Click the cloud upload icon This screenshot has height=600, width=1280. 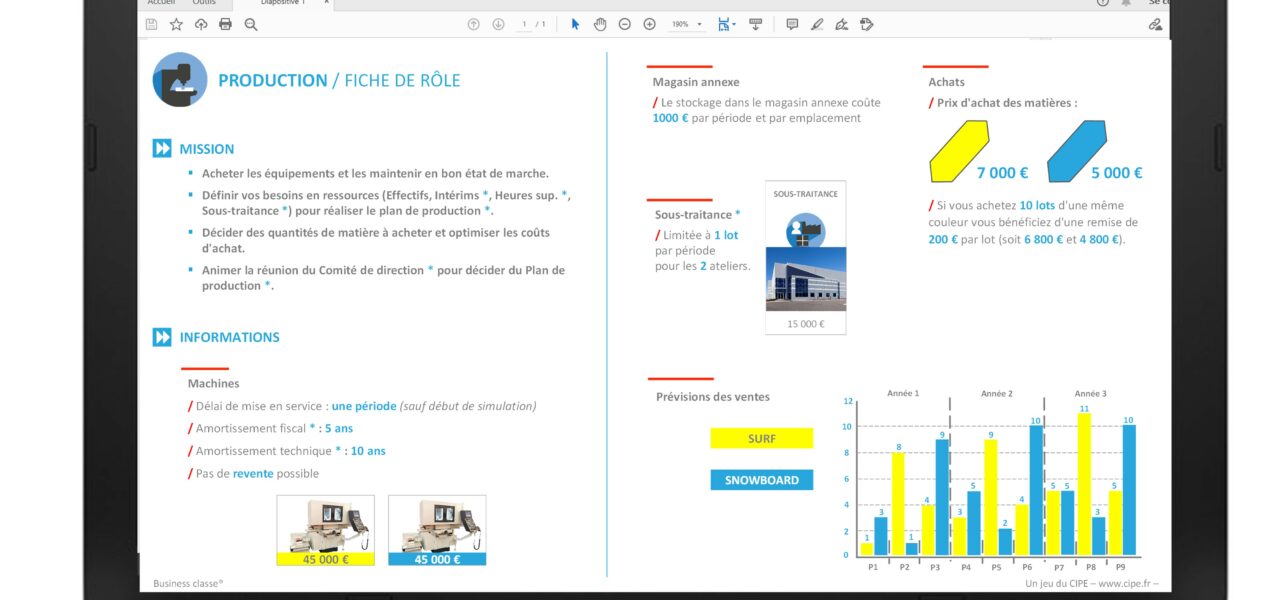click(201, 24)
